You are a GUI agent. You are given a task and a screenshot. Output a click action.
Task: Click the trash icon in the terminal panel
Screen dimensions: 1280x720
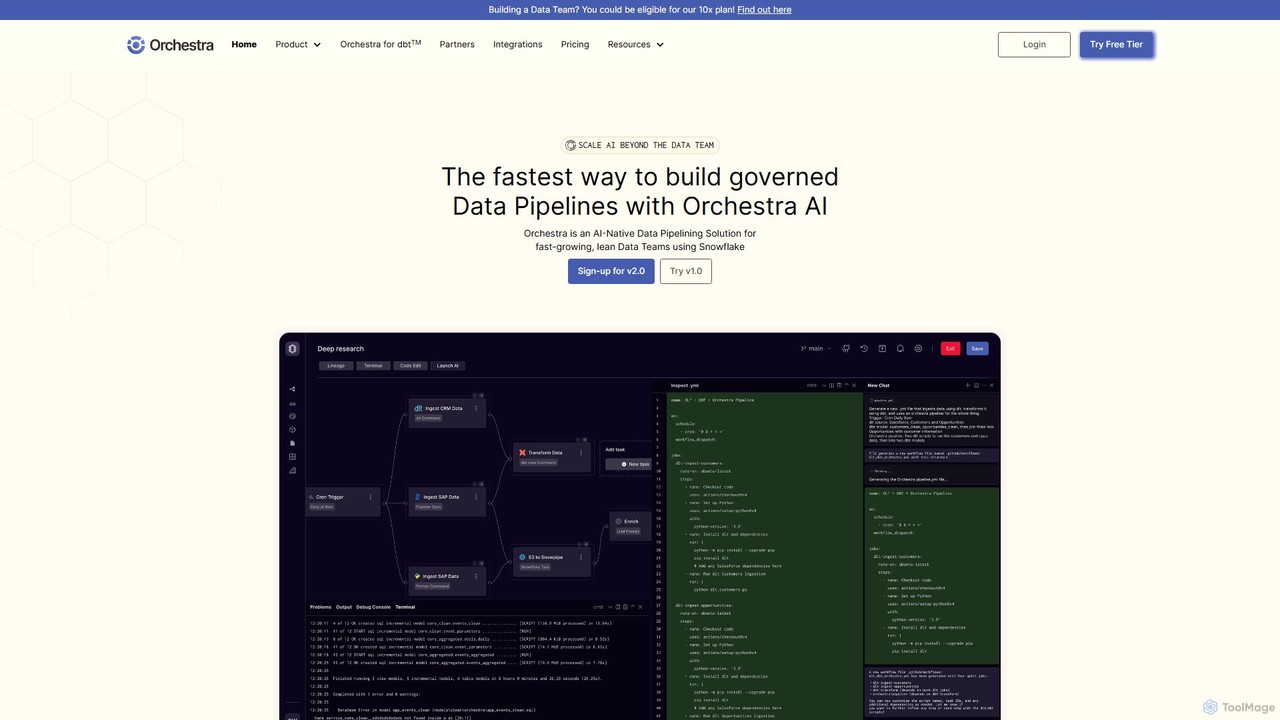pos(627,607)
